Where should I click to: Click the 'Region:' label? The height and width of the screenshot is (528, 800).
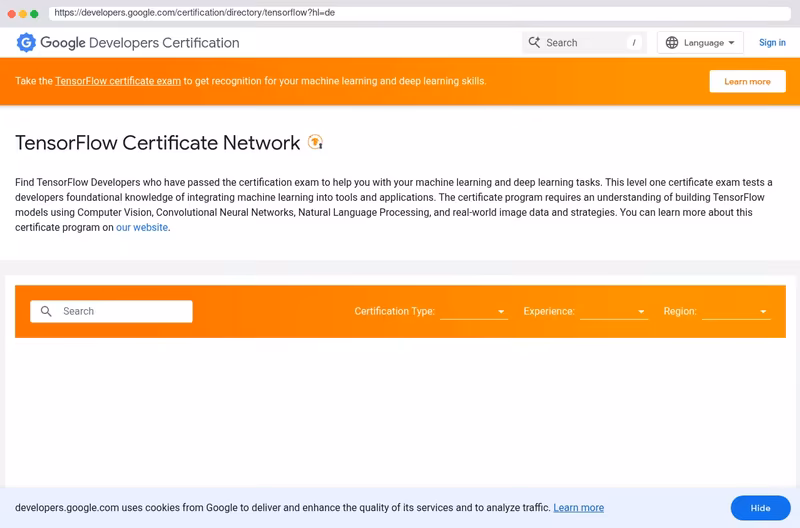[680, 311]
